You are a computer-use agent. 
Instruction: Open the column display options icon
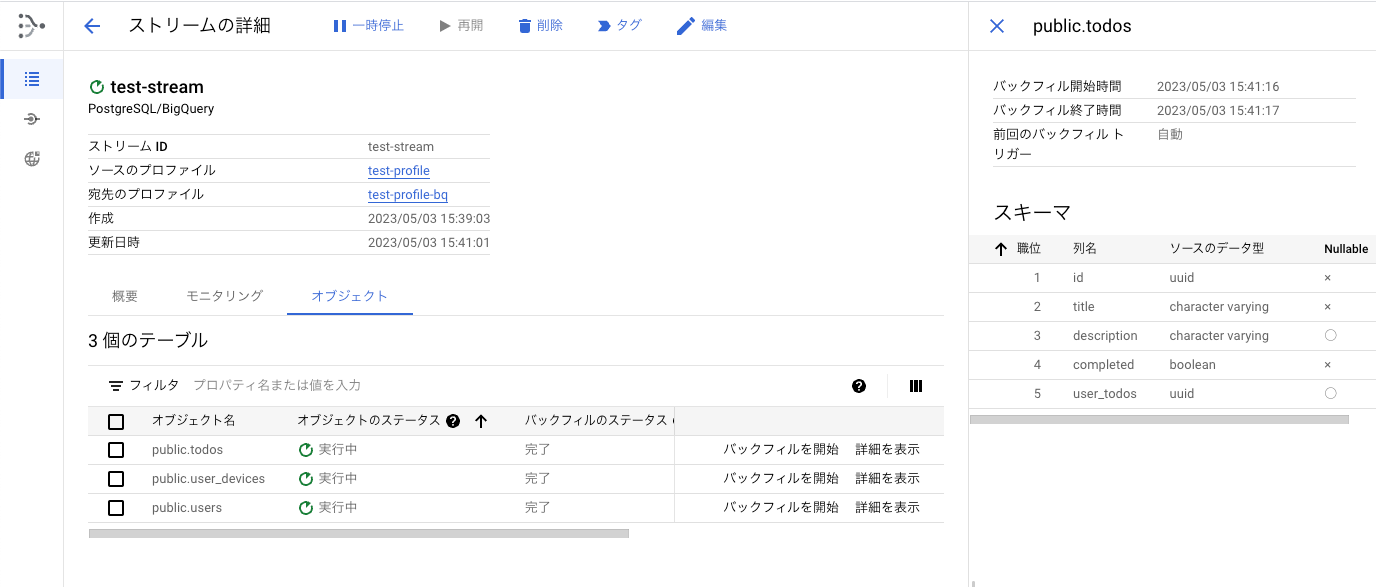(x=916, y=386)
